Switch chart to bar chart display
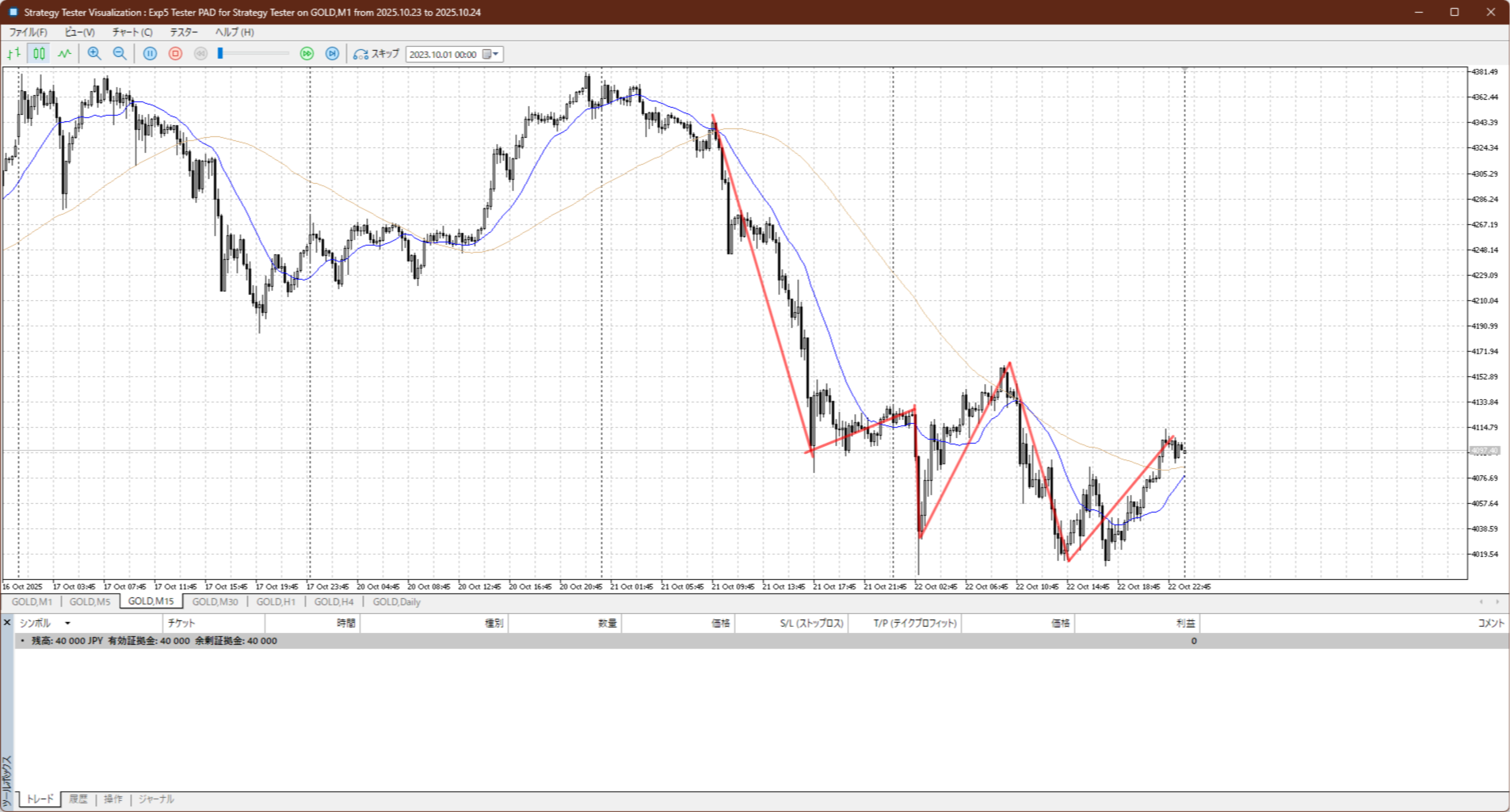This screenshot has height=812, width=1510. click(x=14, y=54)
